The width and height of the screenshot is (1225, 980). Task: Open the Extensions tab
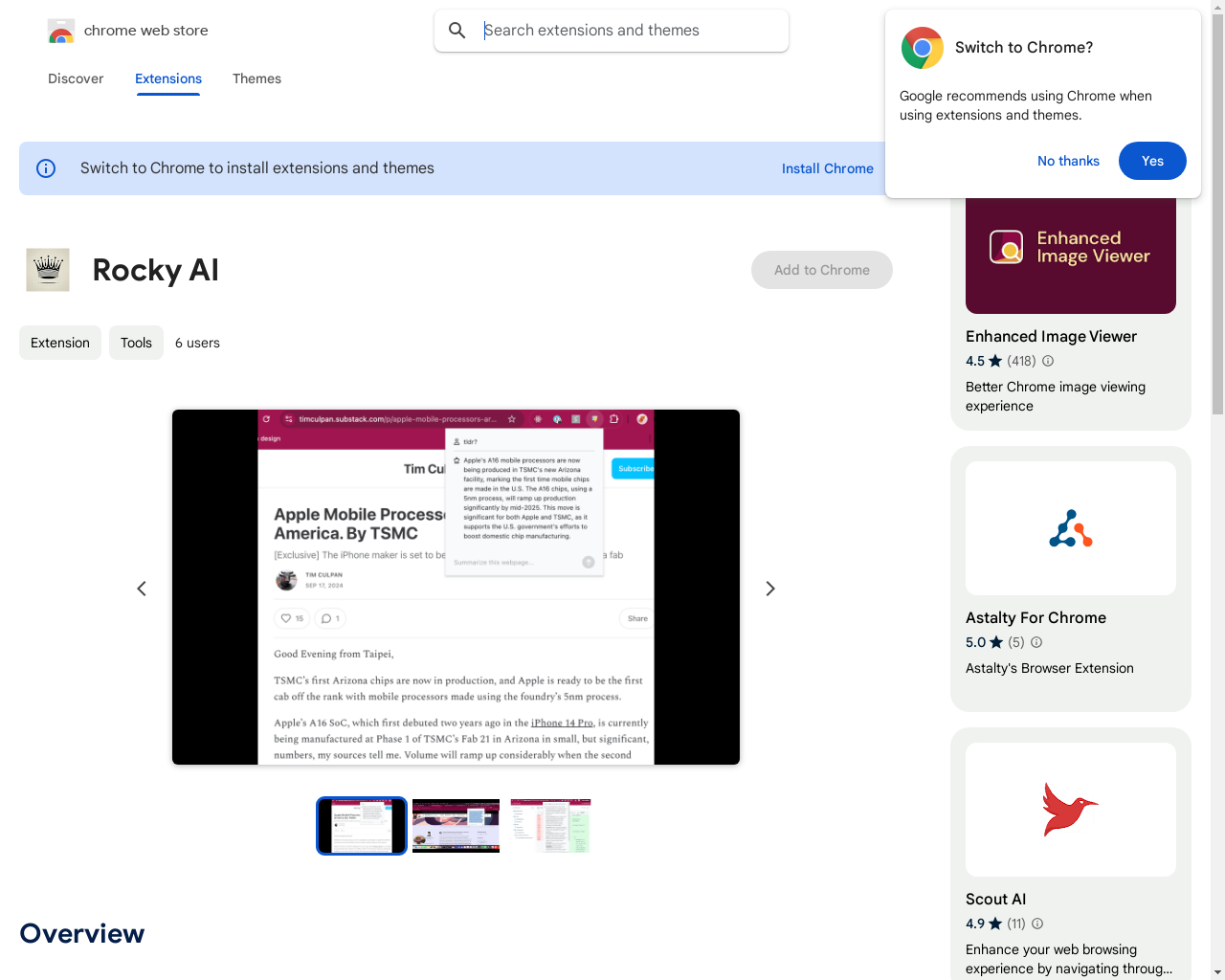click(168, 78)
